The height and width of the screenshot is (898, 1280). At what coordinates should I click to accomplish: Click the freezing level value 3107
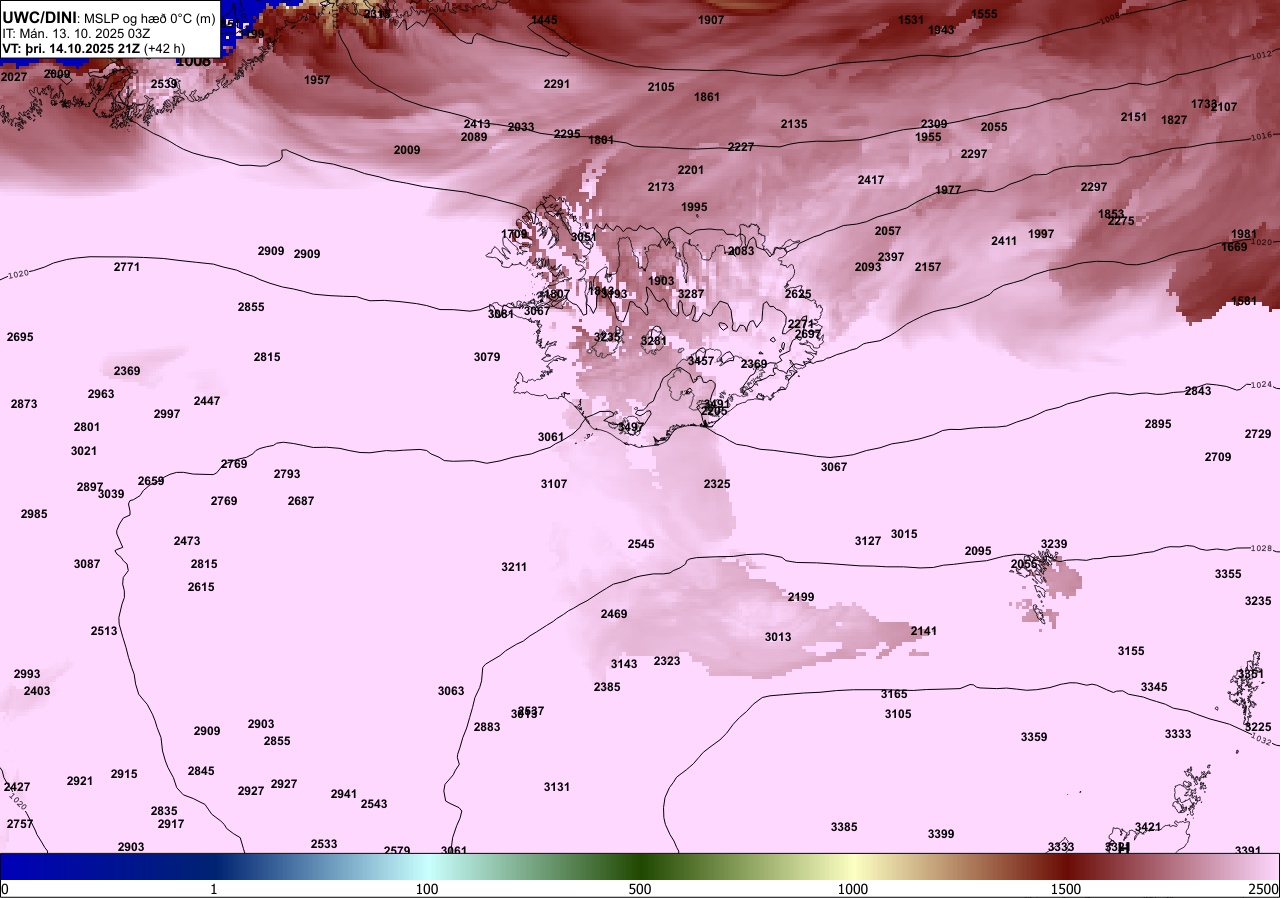554,484
